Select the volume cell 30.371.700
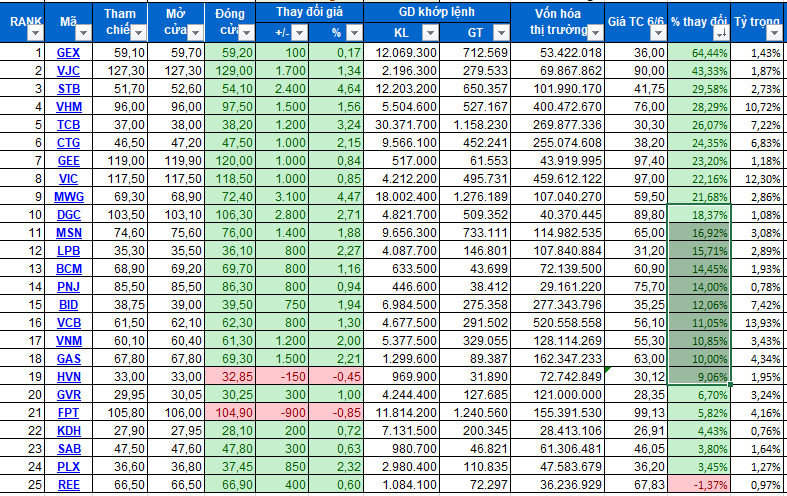Image resolution: width=787 pixels, height=496 pixels. pyautogui.click(x=402, y=125)
